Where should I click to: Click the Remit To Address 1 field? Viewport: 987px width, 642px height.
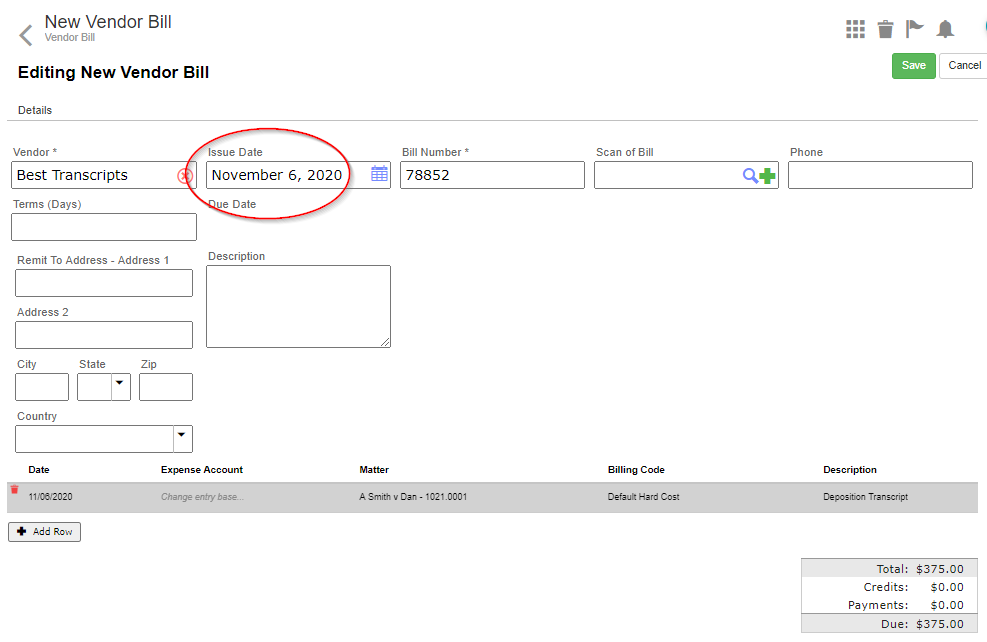[x=104, y=283]
